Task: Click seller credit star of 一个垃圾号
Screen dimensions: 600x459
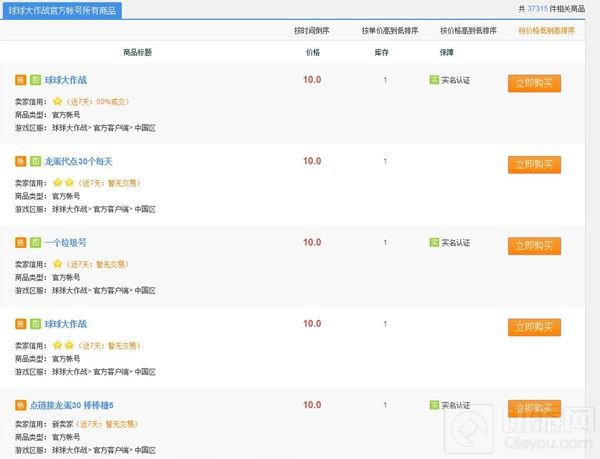Action: coord(57,264)
